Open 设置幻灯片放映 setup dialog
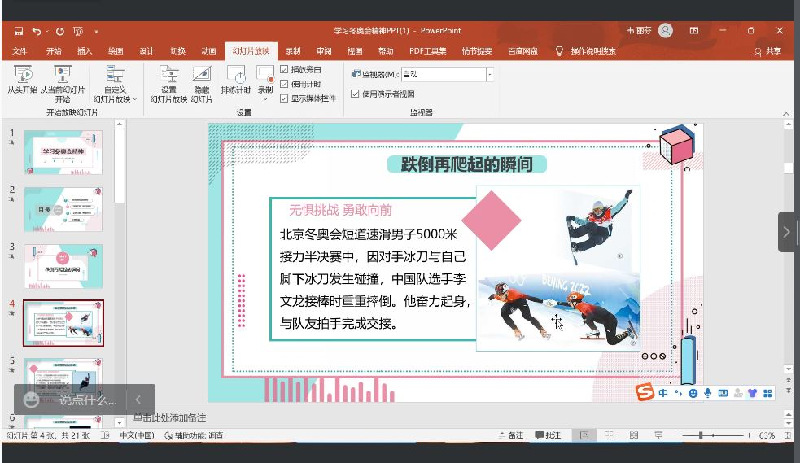800x463 pixels. (x=169, y=84)
